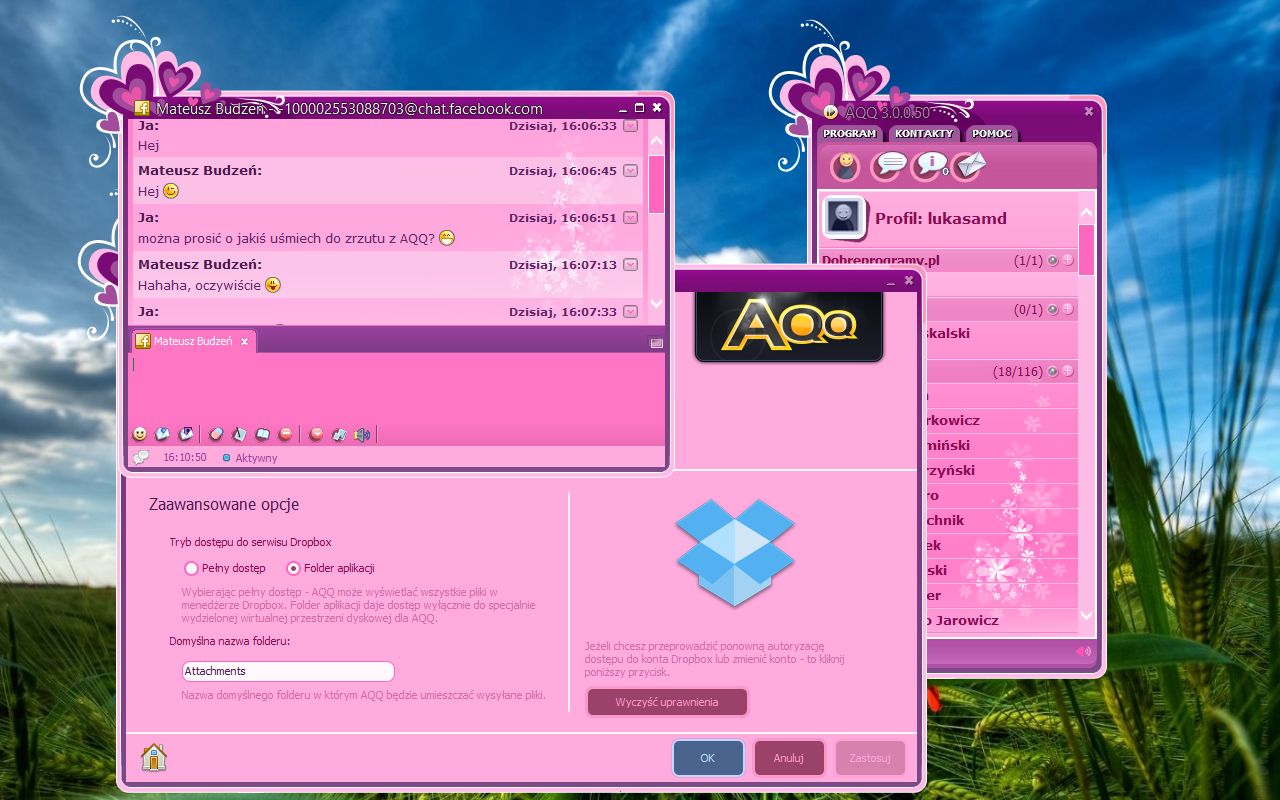
Task: Open the emoticon picker in chat toolbar
Action: point(140,434)
